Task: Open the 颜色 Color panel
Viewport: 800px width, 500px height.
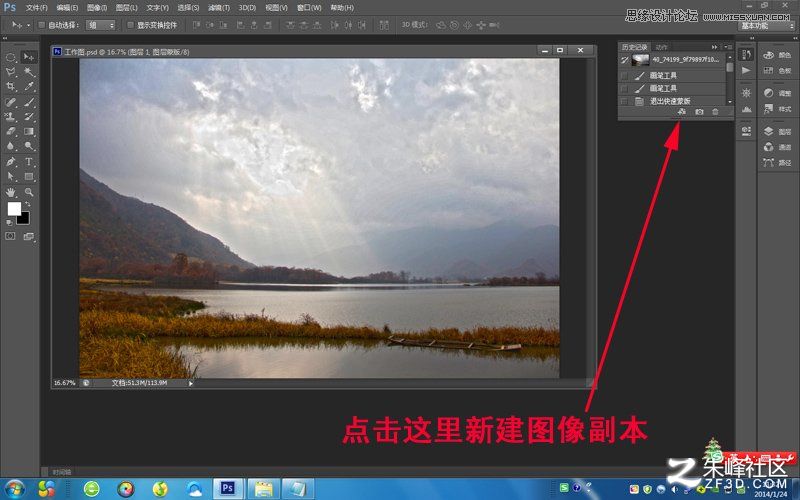Action: (x=778, y=55)
